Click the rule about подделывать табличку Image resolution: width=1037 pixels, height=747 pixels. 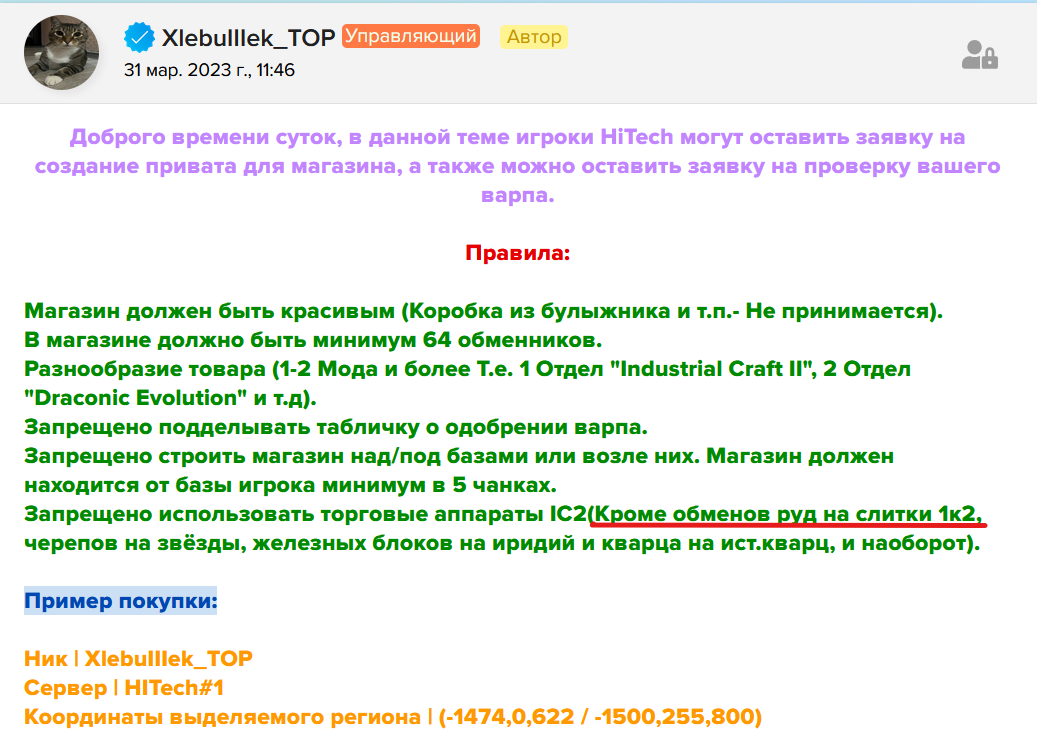(x=336, y=427)
